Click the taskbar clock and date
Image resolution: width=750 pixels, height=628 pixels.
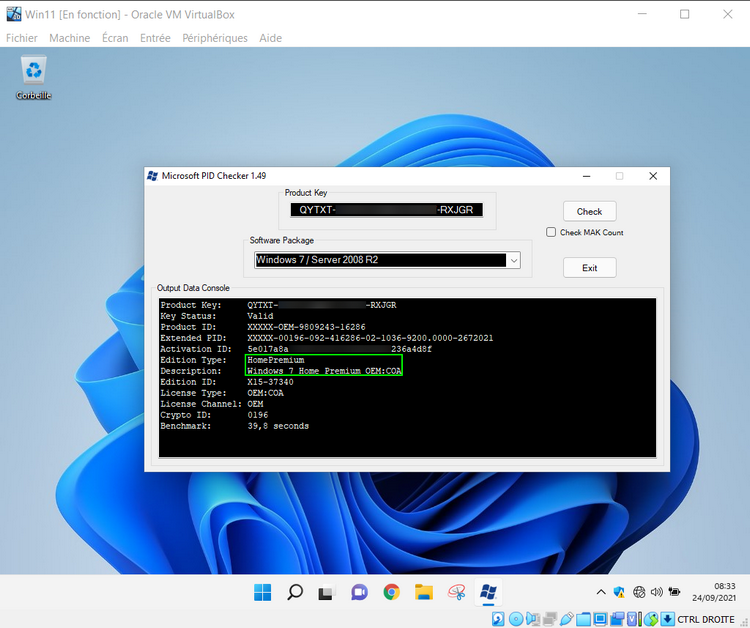coord(714,592)
